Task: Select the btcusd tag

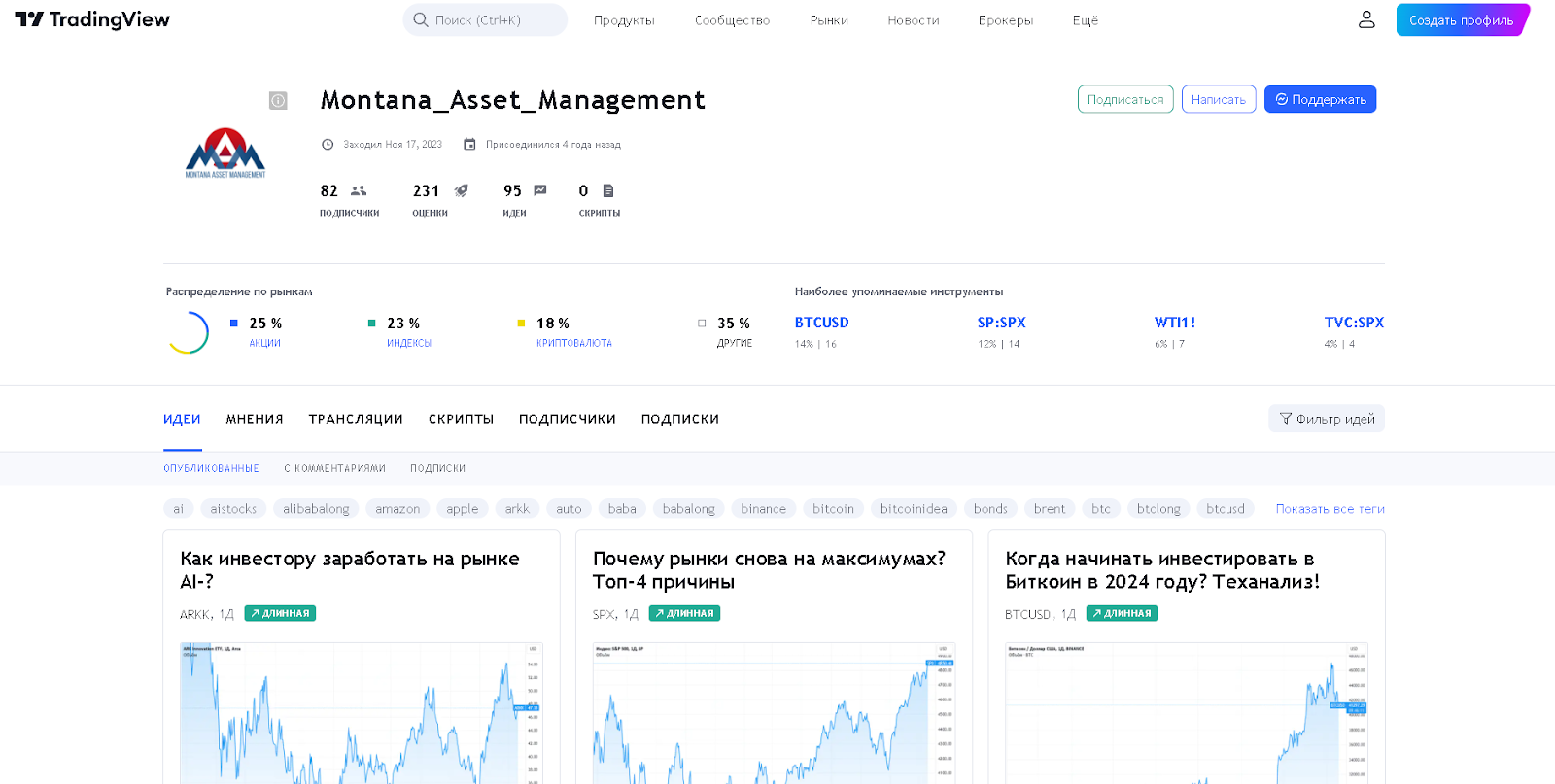Action: click(x=1226, y=508)
